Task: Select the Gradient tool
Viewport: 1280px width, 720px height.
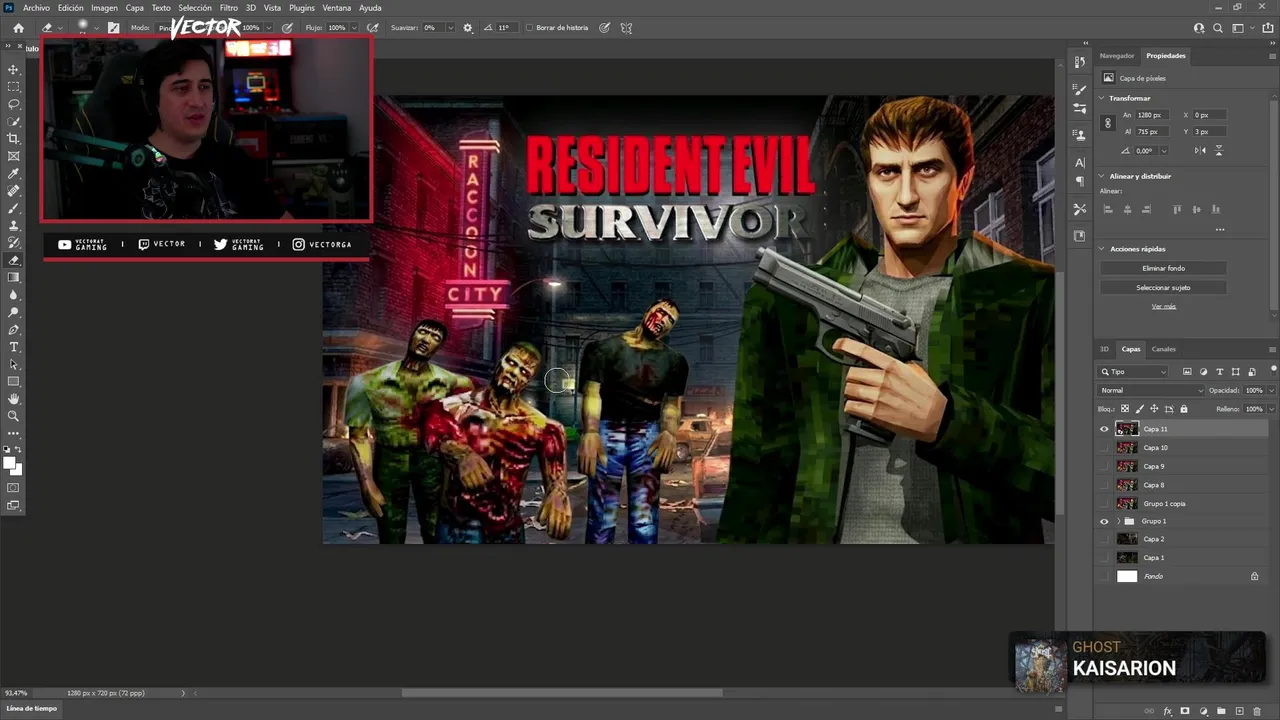Action: [x=14, y=278]
